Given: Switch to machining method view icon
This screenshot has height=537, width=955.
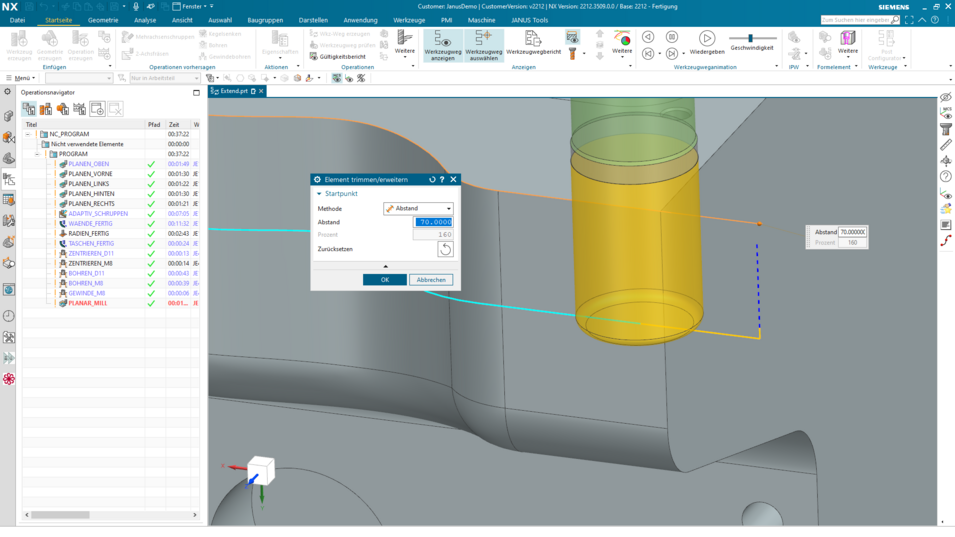Looking at the screenshot, I should (80, 109).
